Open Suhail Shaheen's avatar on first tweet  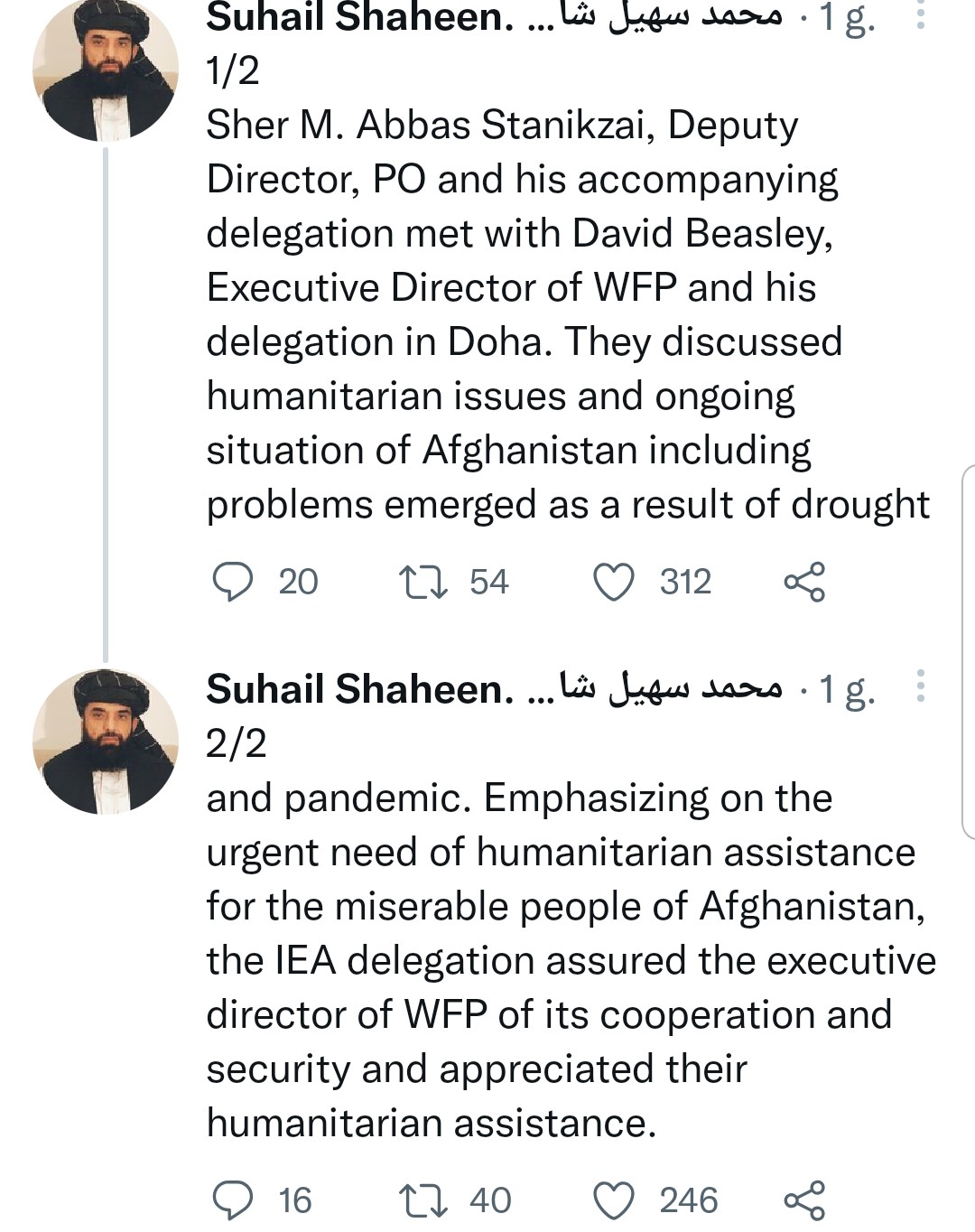(105, 69)
